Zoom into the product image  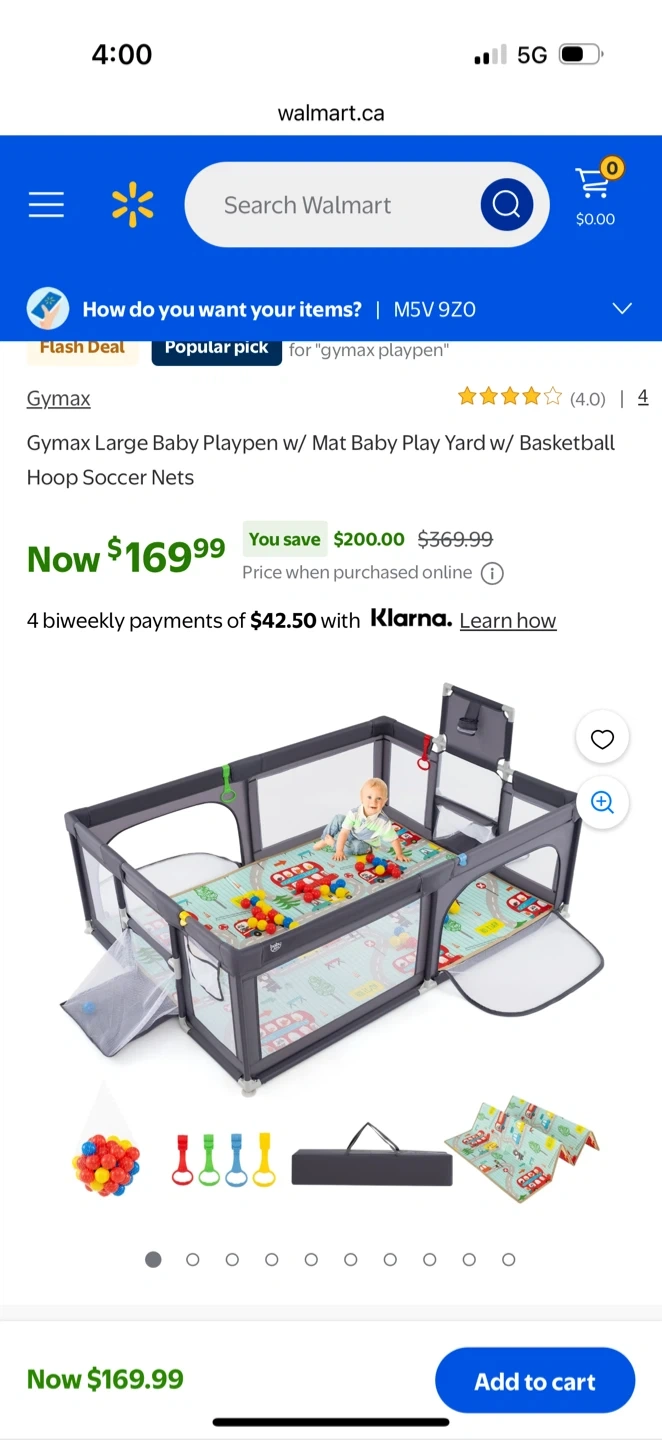602,802
